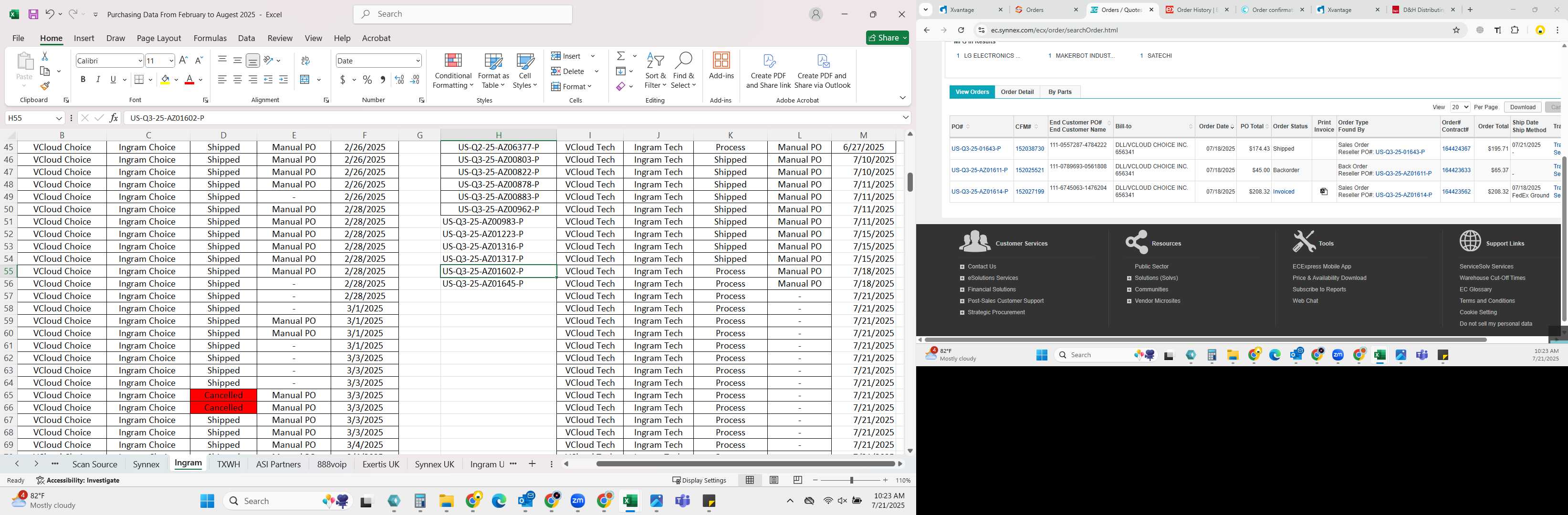Screen dimensions: 1568x515
Task: Switch to Page Layout view in status bar
Action: (774, 480)
